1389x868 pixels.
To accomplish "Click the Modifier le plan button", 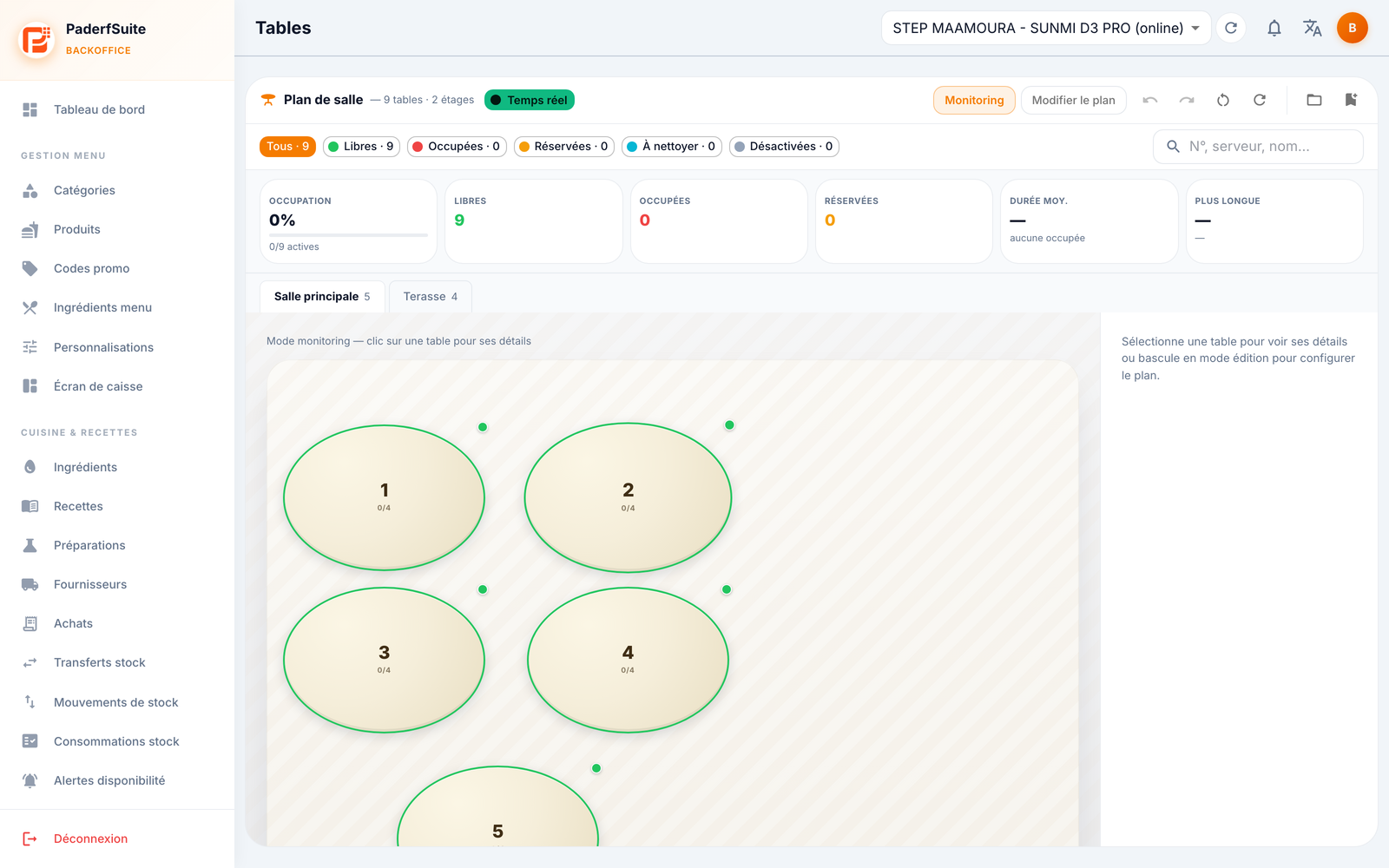I will [x=1074, y=100].
